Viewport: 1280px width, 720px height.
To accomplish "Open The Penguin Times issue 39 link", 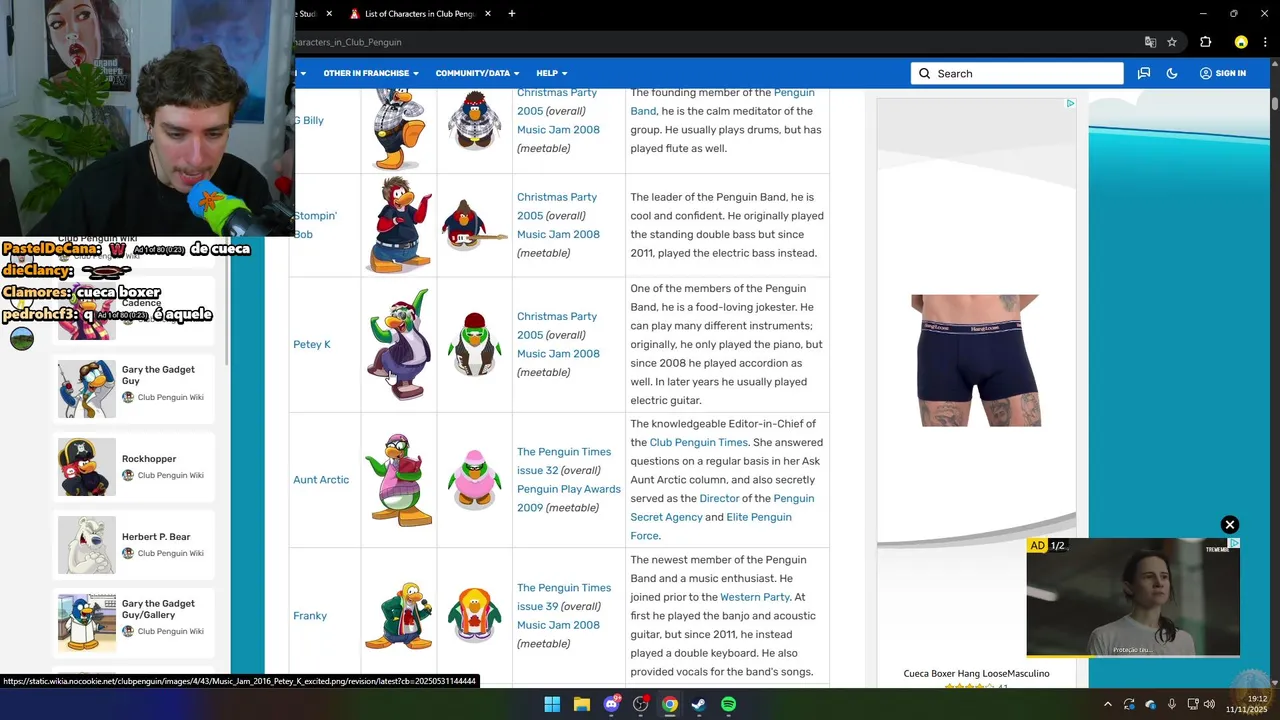I will pyautogui.click(x=563, y=597).
